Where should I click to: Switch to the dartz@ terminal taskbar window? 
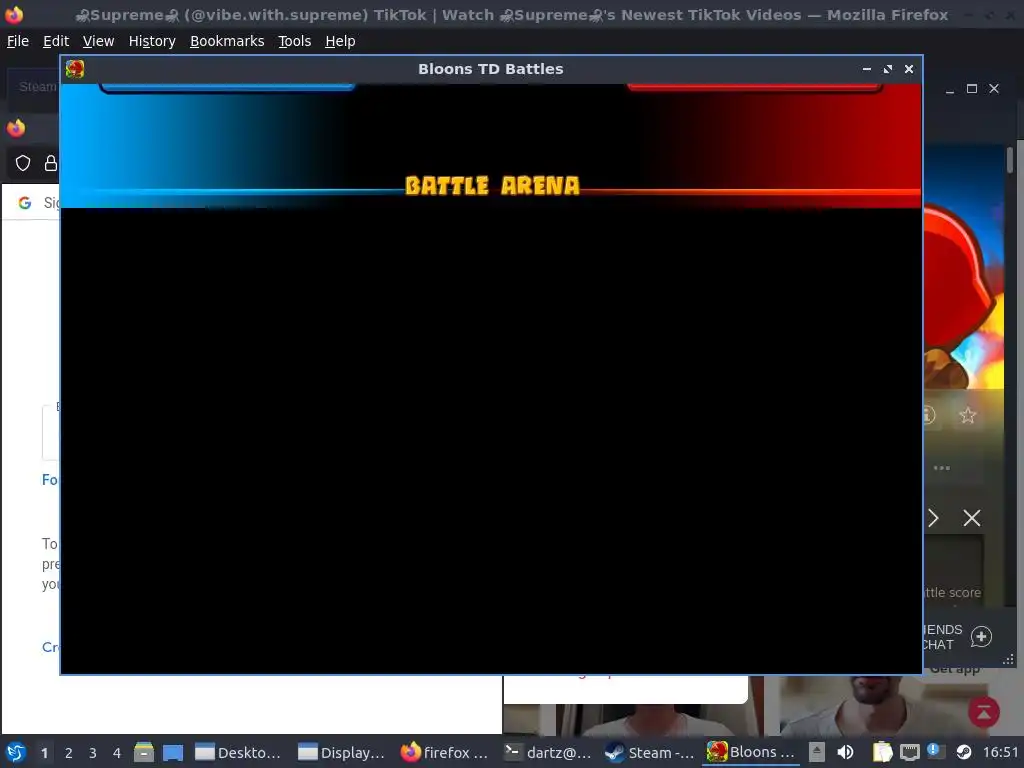coord(547,752)
